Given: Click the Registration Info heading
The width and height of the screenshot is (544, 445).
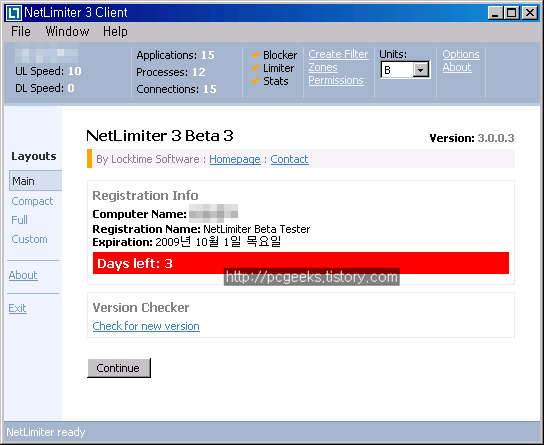Looking at the screenshot, I should click(145, 196).
